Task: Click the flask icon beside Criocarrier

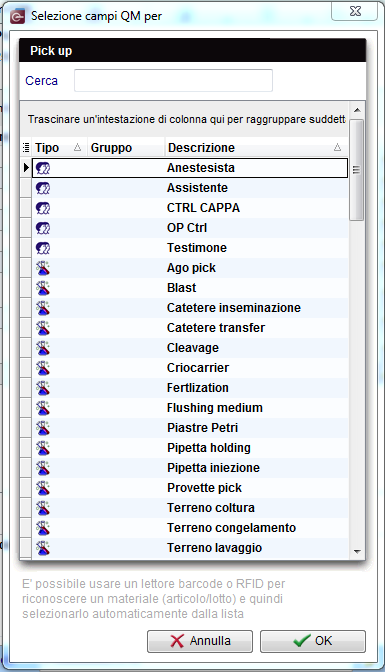Action: pos(43,368)
